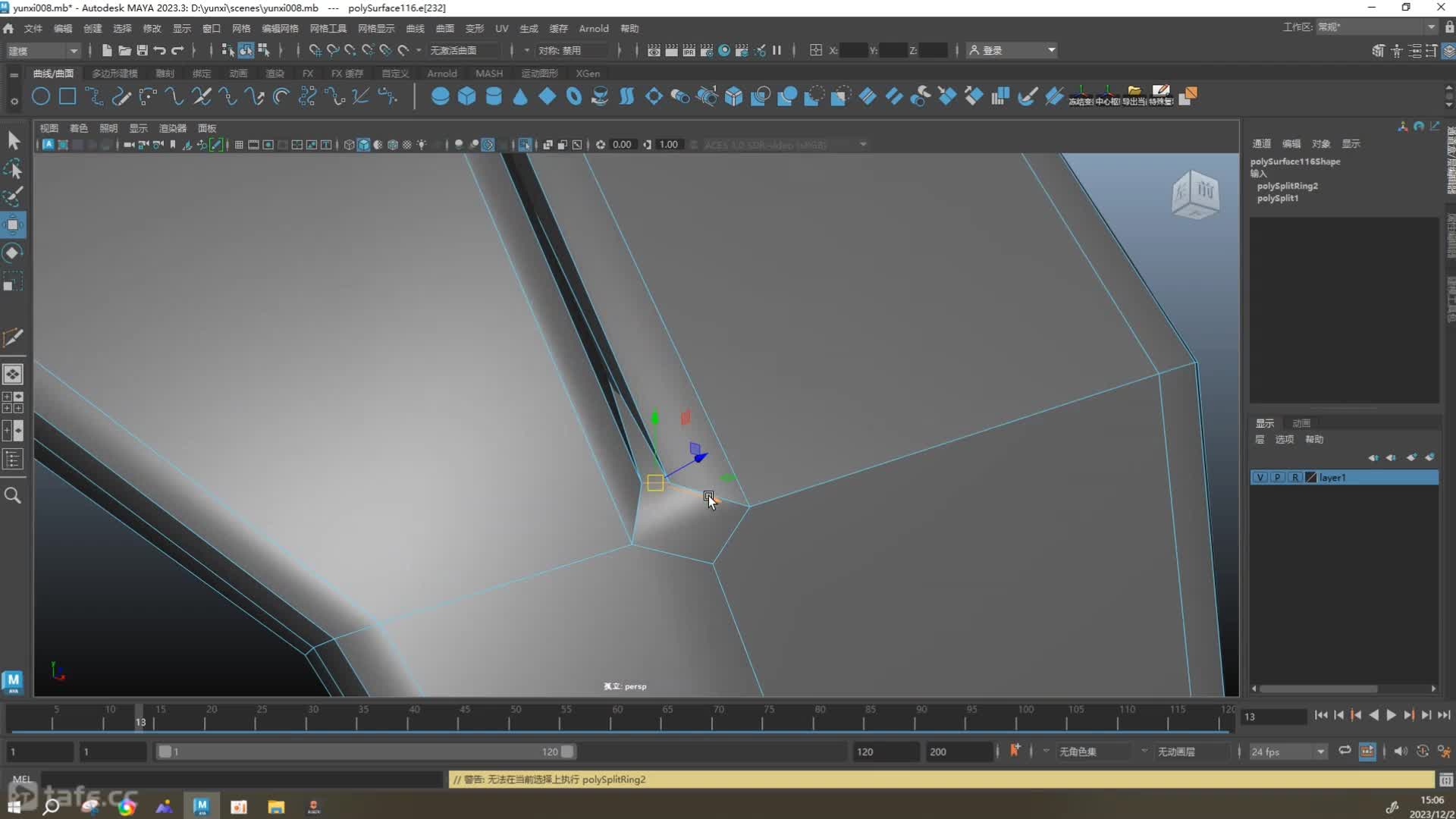Click the orange custom shelf icon

pyautogui.click(x=1188, y=96)
